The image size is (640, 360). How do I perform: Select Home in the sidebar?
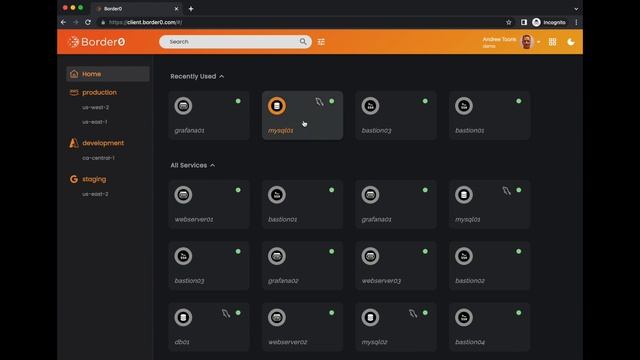point(108,74)
